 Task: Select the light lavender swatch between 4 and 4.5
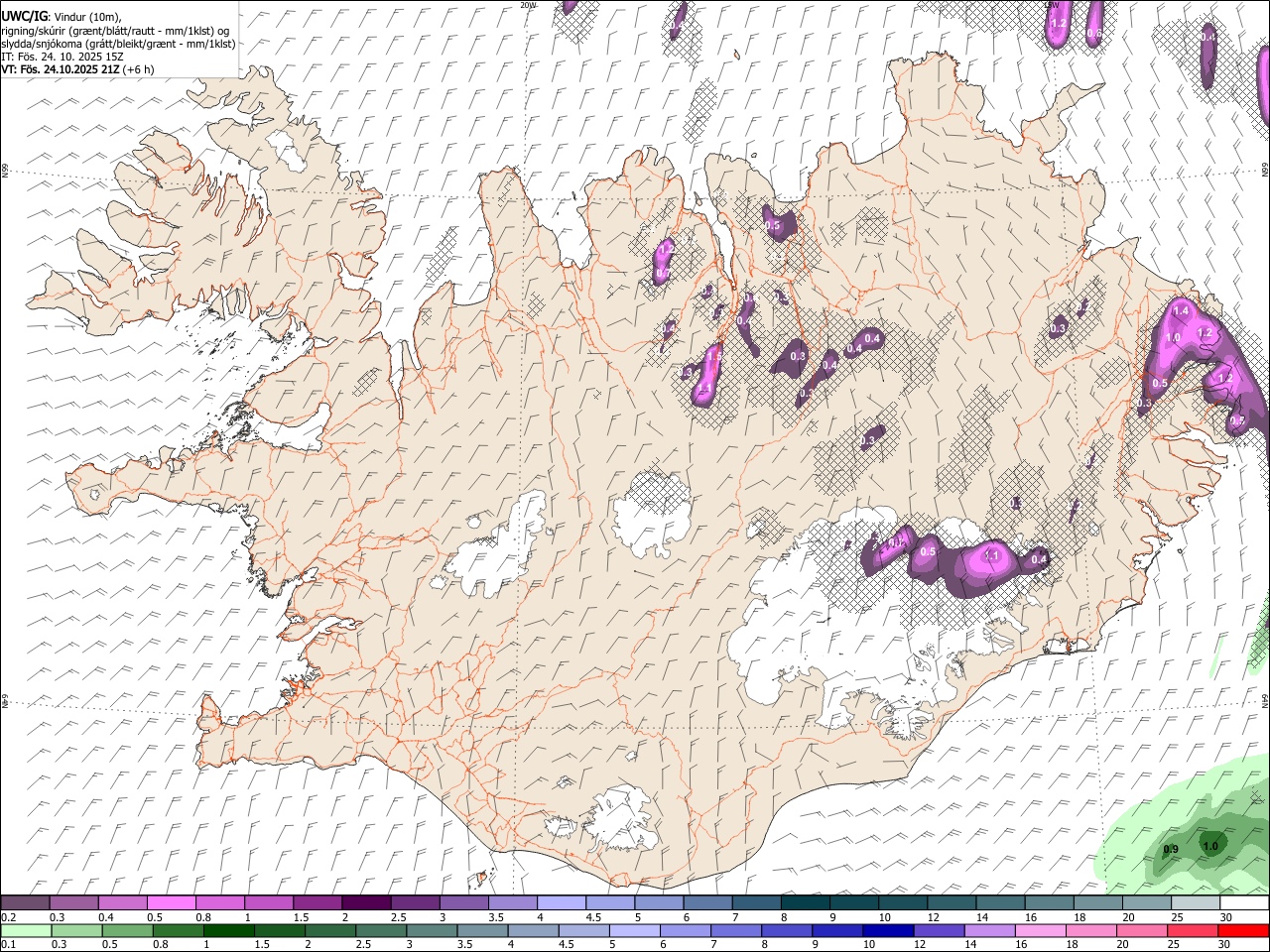(561, 903)
